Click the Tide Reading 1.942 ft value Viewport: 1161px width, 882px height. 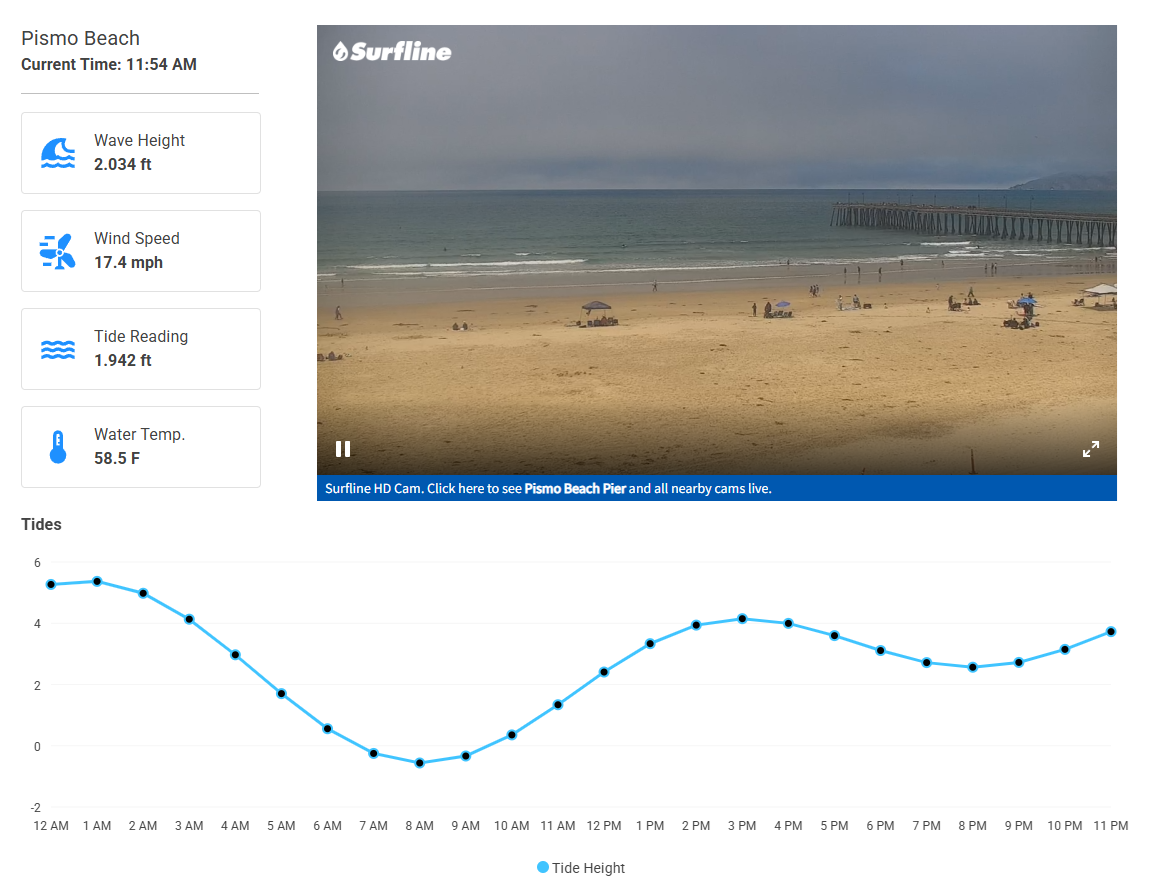coord(123,361)
